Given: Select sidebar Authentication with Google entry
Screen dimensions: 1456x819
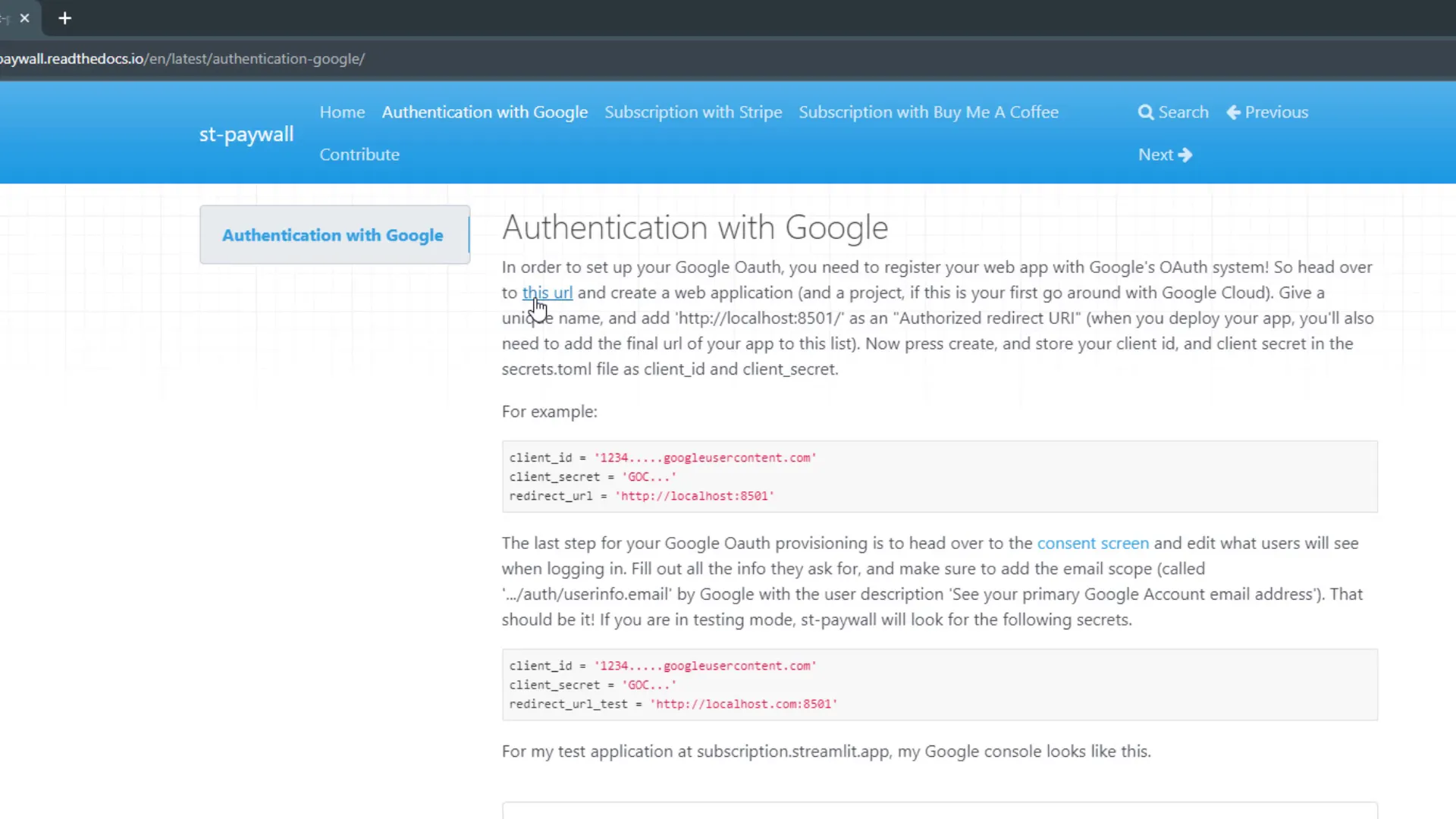Looking at the screenshot, I should pos(333,235).
